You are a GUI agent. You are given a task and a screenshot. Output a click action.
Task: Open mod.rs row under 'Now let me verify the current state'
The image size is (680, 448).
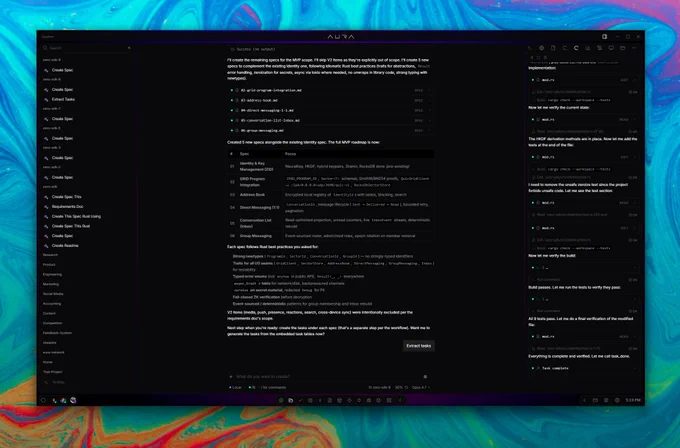(583, 120)
